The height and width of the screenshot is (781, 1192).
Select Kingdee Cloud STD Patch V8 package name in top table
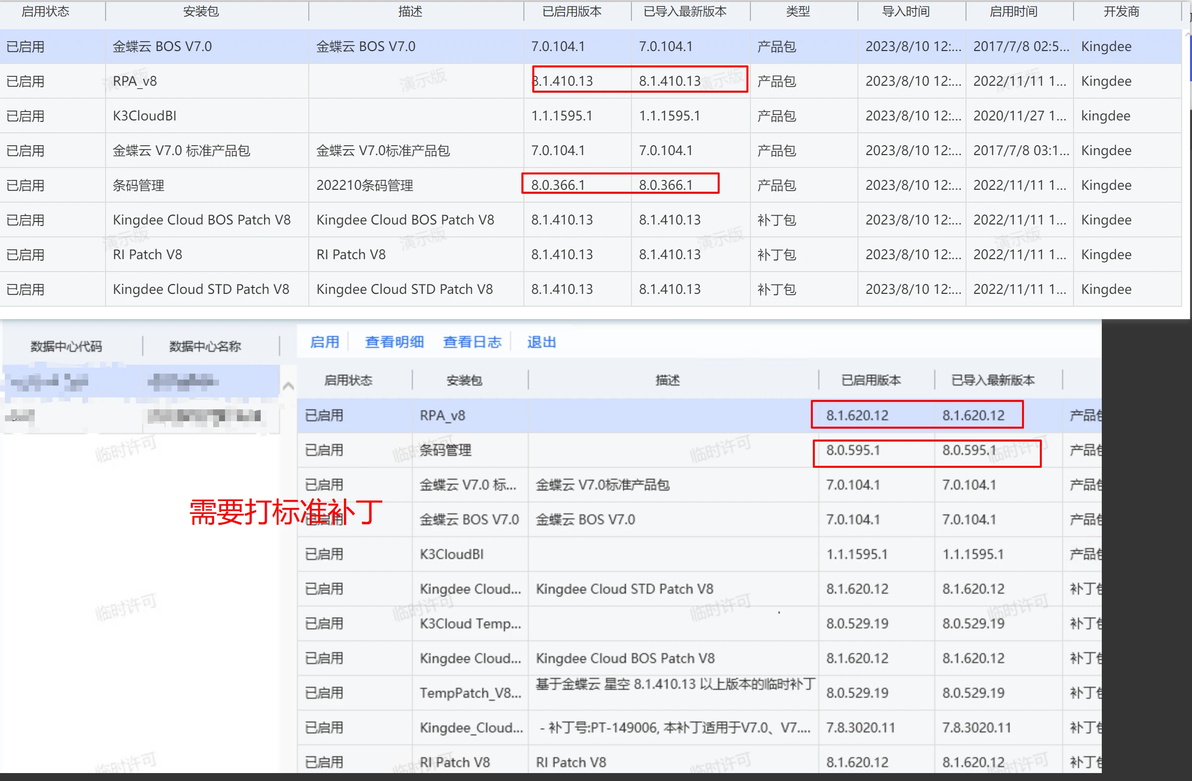[x=201, y=289]
